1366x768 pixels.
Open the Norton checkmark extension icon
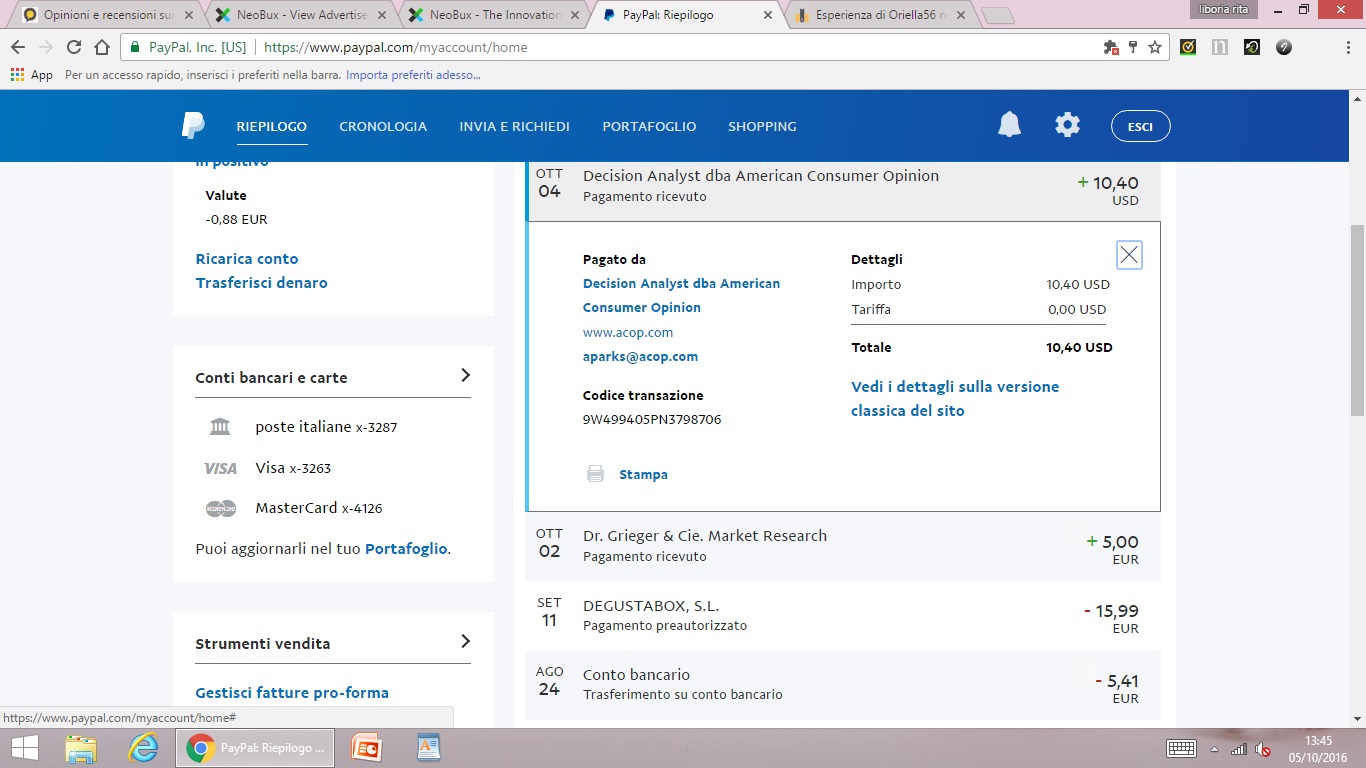coord(1188,47)
